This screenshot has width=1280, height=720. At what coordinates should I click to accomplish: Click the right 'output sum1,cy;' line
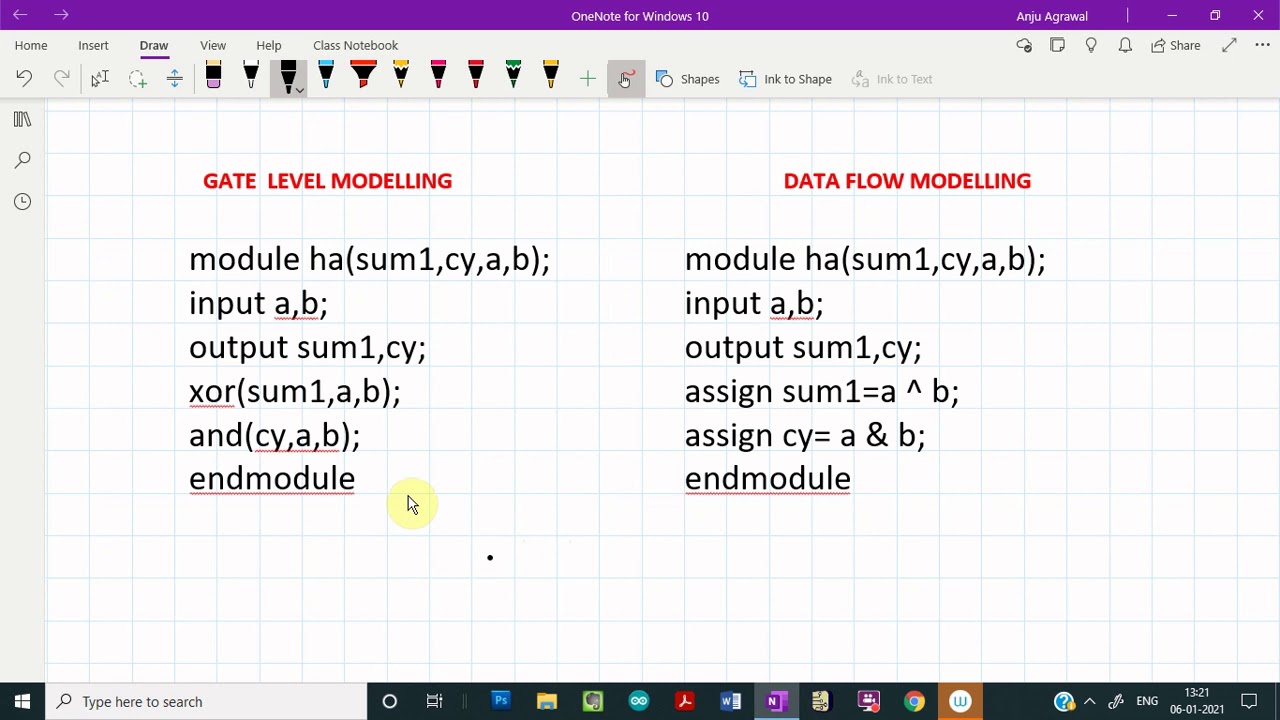(803, 347)
